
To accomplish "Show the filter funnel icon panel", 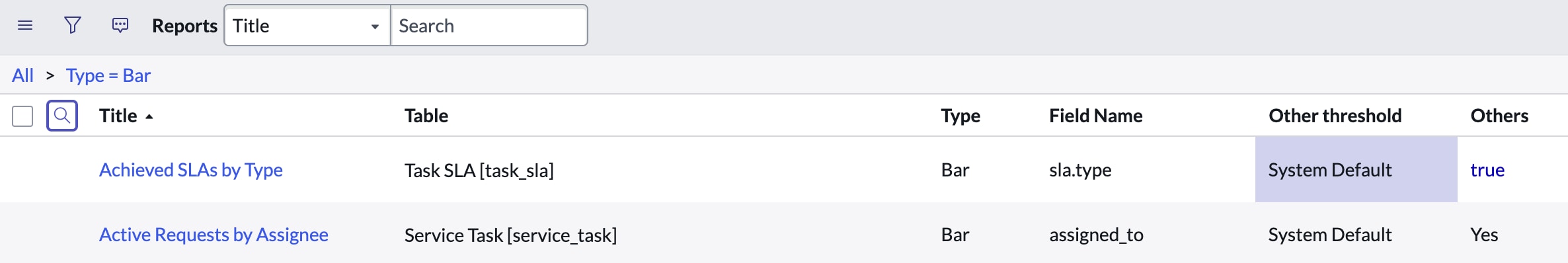I will (73, 26).
